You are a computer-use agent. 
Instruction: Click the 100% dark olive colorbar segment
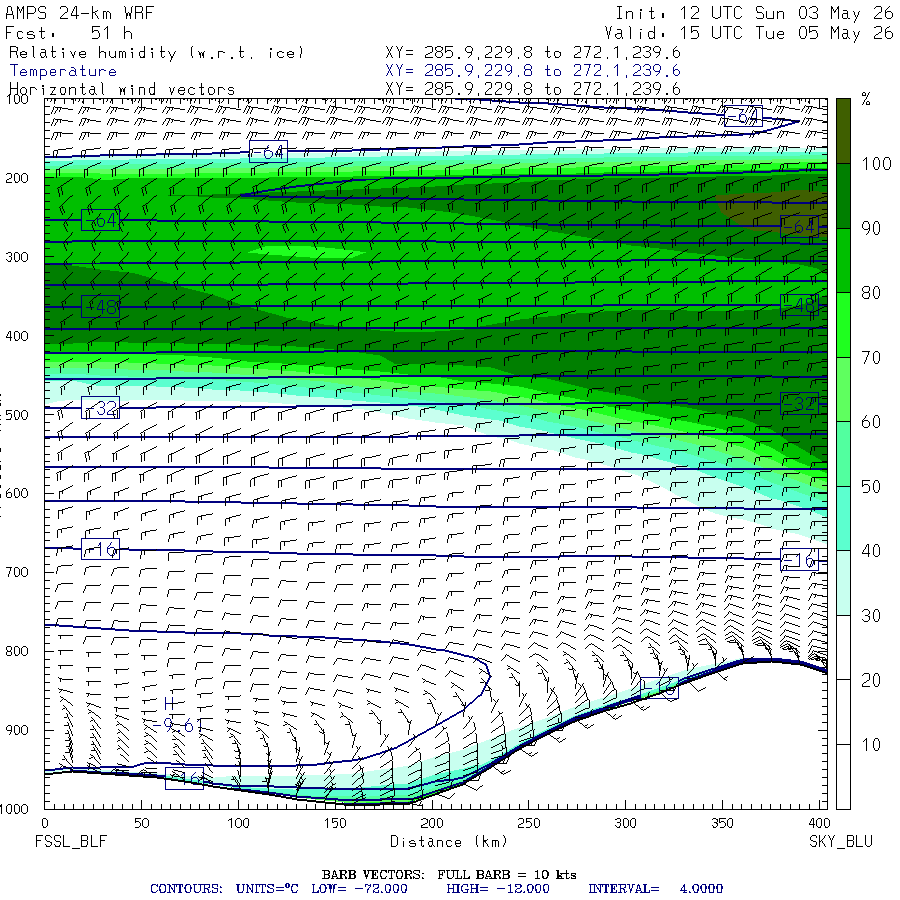(843, 131)
